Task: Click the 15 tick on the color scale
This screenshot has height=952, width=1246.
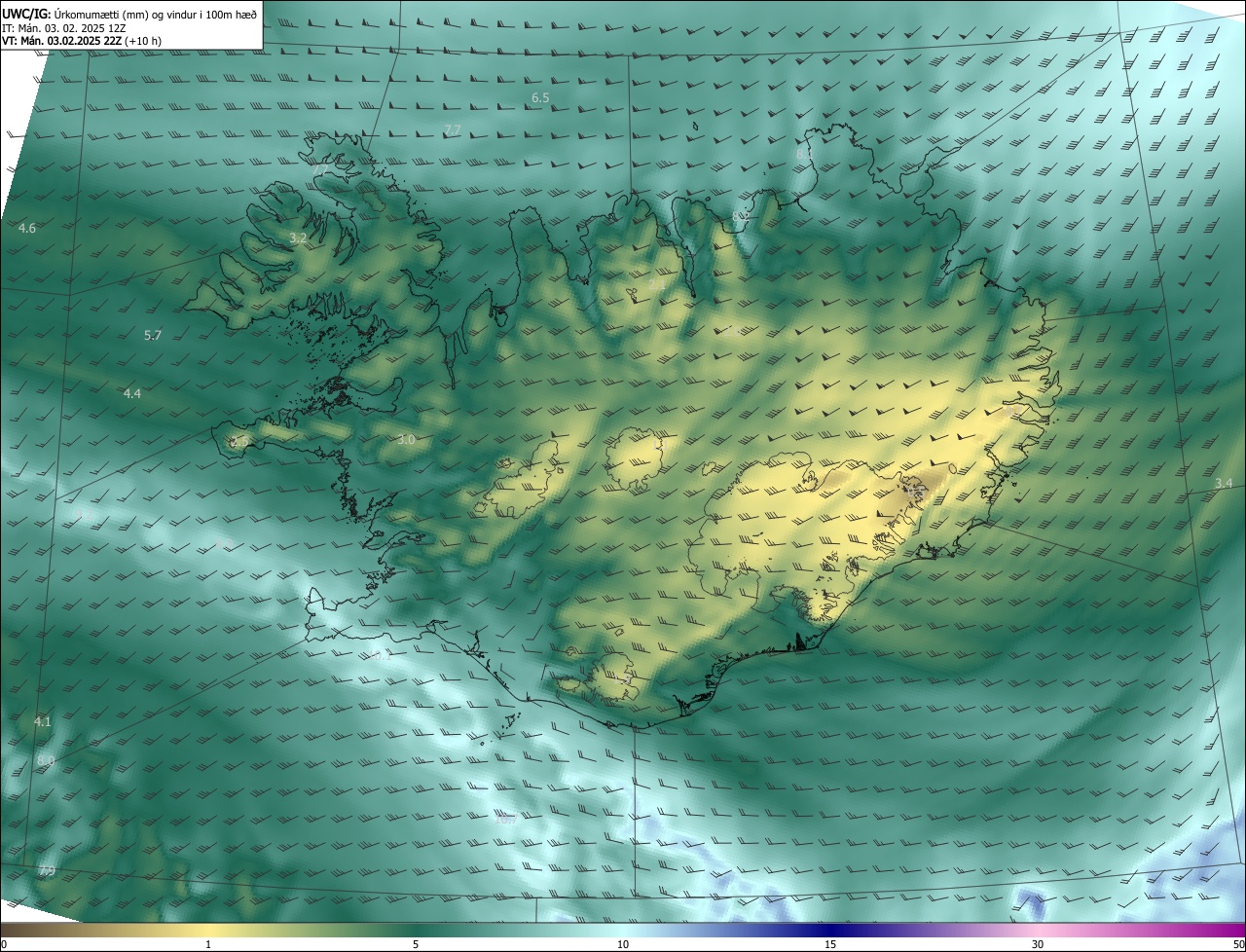Action: (830, 944)
